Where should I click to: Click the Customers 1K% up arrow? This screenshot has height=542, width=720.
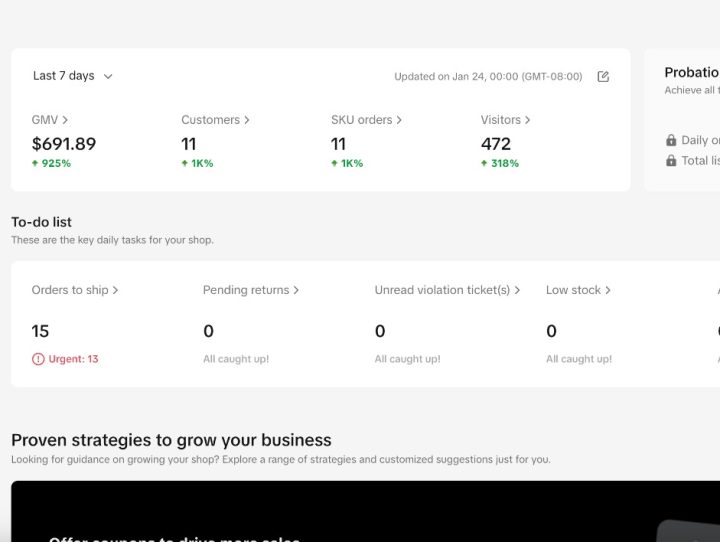click(x=185, y=163)
